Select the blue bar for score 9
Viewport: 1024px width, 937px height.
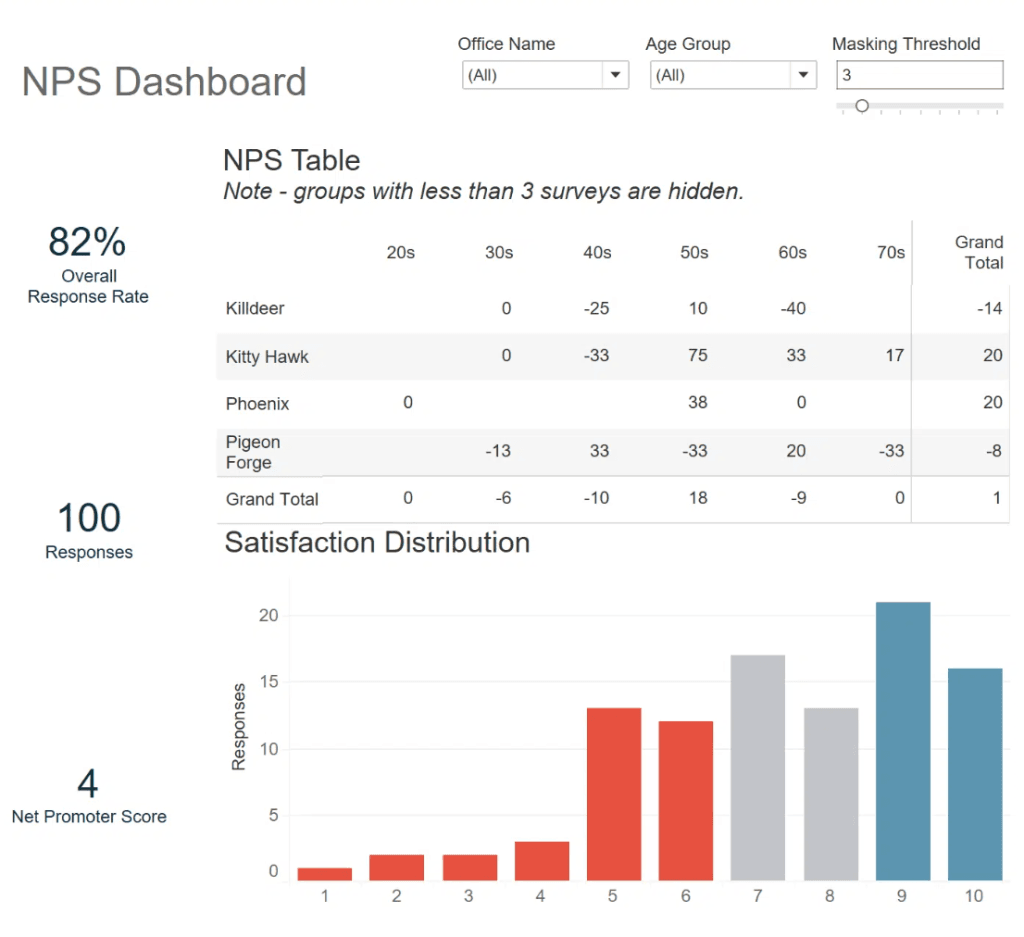903,740
